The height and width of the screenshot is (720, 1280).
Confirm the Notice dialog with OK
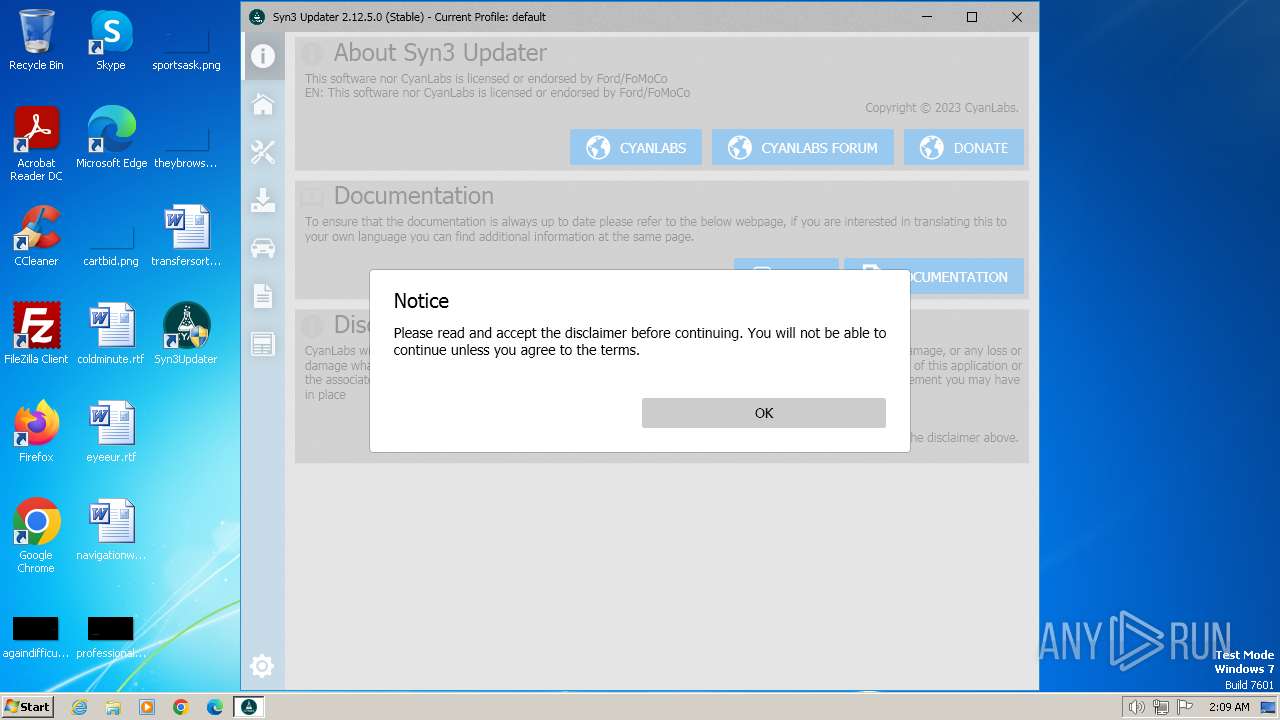(763, 413)
